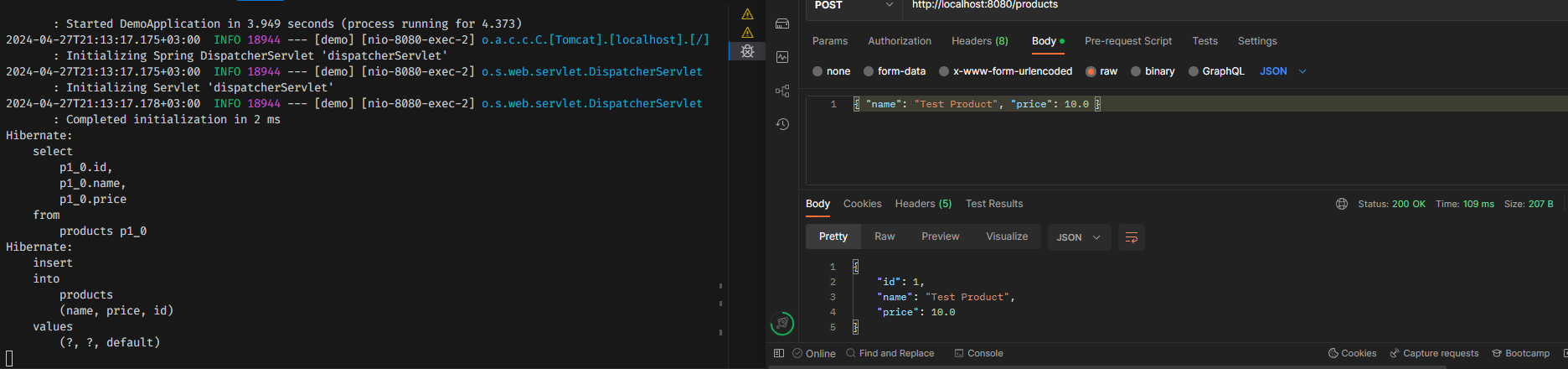Click the network globe icon beside Status

click(x=1341, y=204)
